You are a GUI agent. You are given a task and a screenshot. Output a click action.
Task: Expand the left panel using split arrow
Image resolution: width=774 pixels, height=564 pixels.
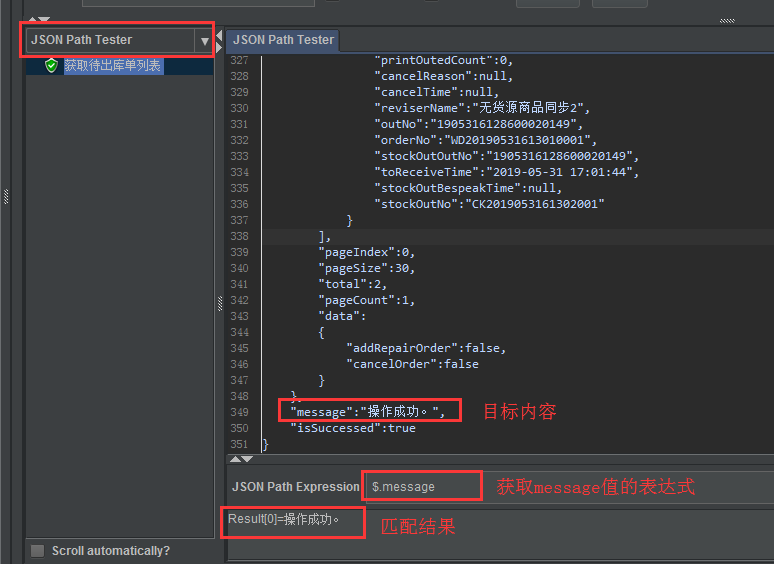219,48
